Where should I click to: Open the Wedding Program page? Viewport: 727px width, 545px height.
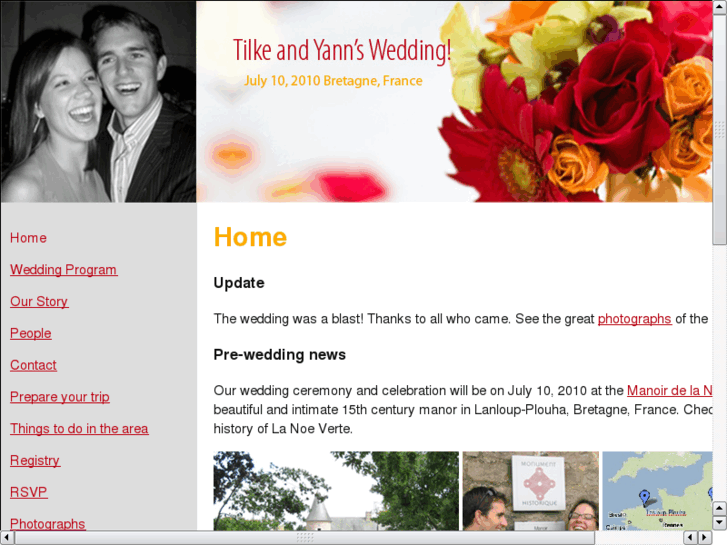pyautogui.click(x=64, y=269)
